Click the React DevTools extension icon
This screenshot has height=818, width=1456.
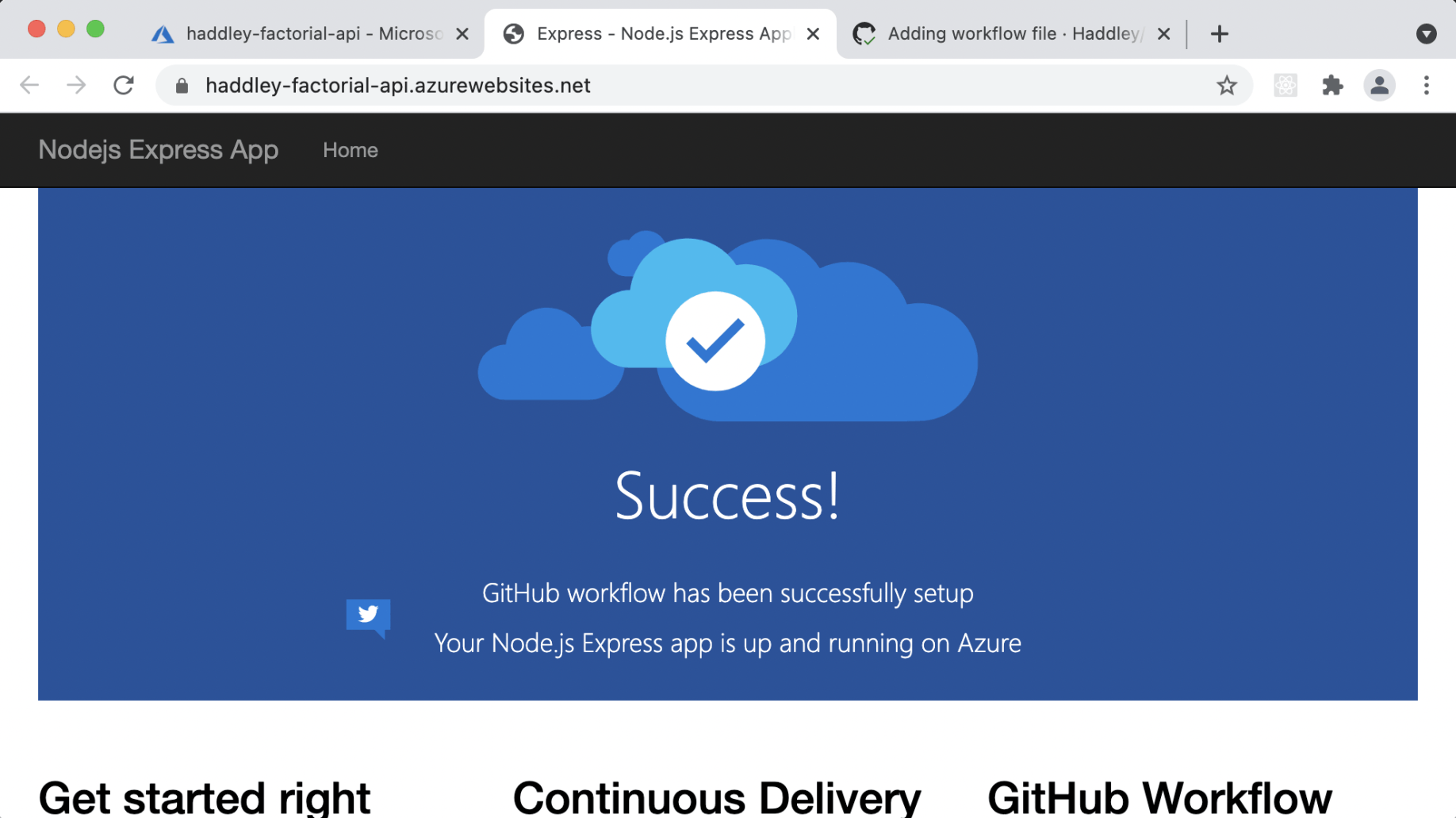click(x=1285, y=86)
